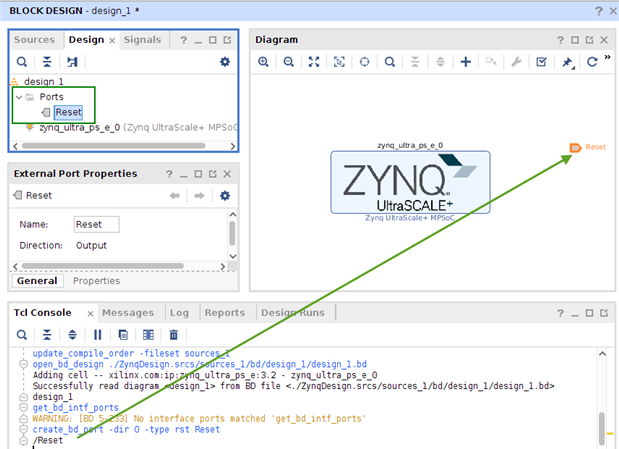Go to next object arrow
The width and height of the screenshot is (619, 449).
(x=199, y=195)
